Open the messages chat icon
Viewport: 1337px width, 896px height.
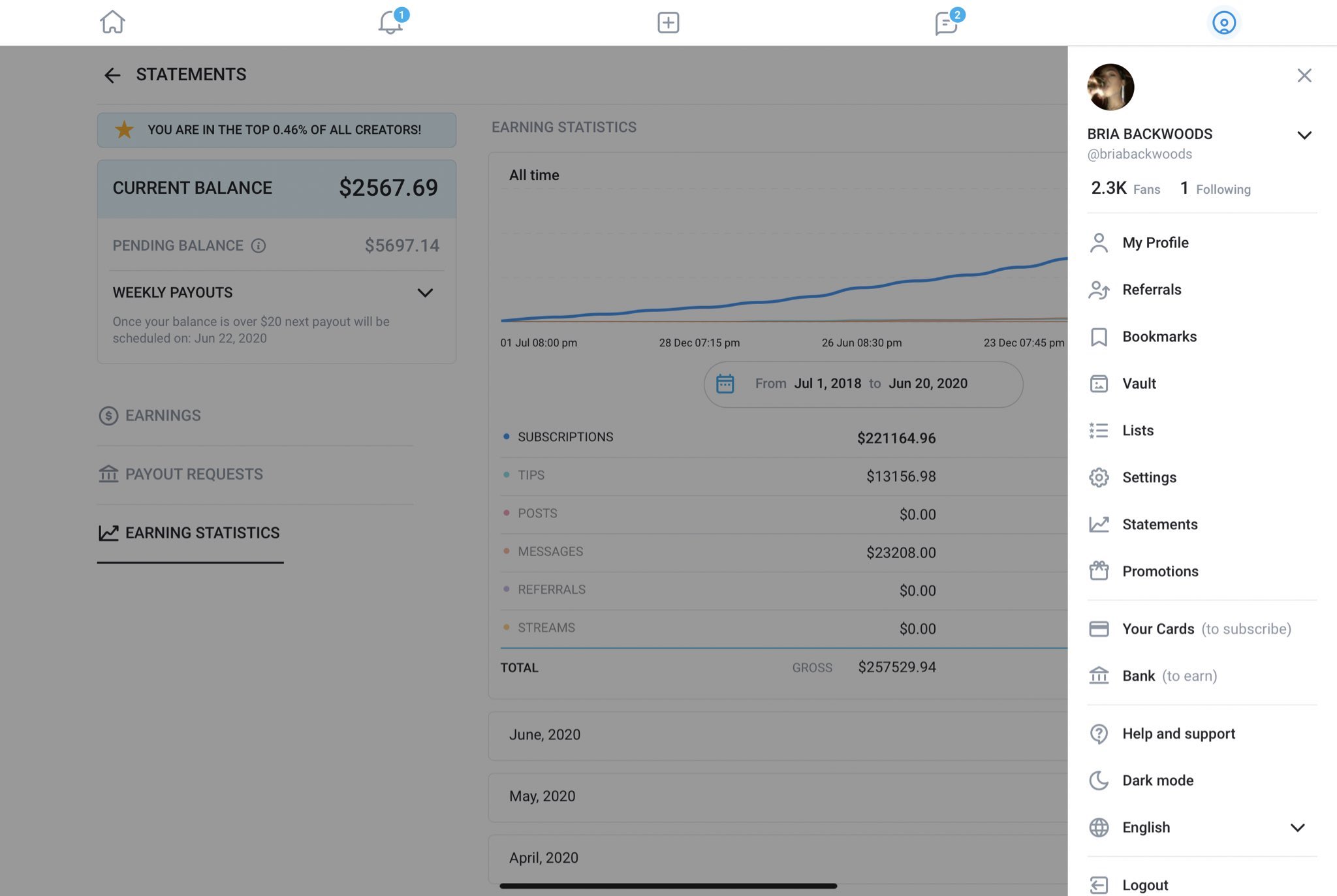pyautogui.click(x=946, y=23)
